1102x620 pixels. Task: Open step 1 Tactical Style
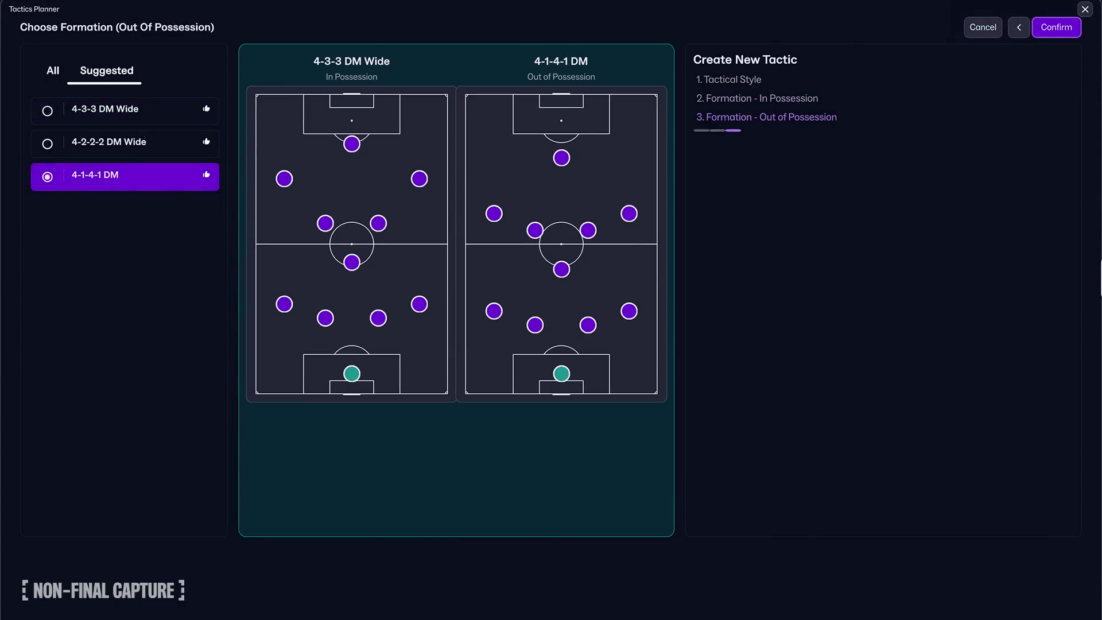coord(730,79)
